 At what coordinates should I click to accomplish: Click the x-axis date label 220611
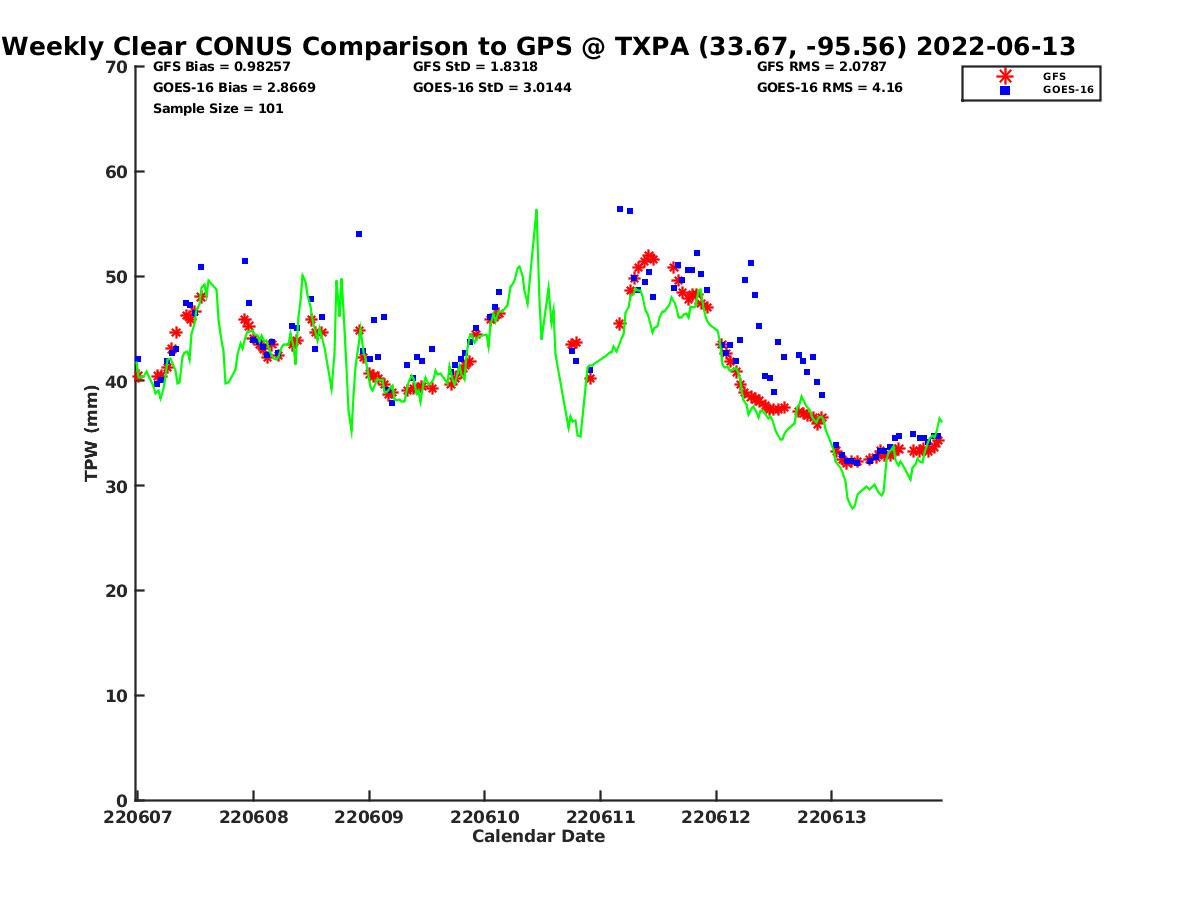tap(600, 817)
